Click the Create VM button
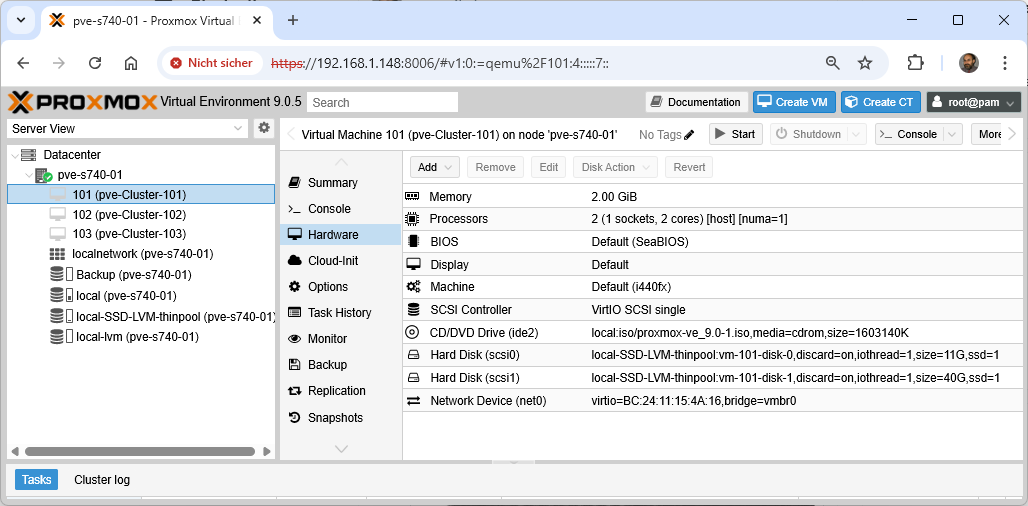The height and width of the screenshot is (506, 1028). point(794,102)
